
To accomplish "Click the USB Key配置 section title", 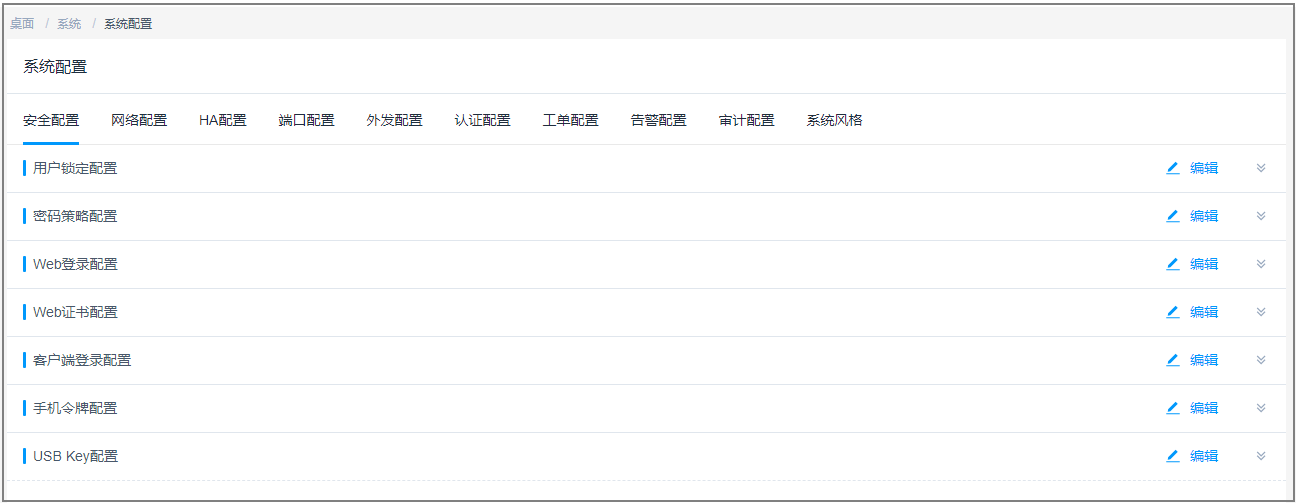I will [x=75, y=456].
